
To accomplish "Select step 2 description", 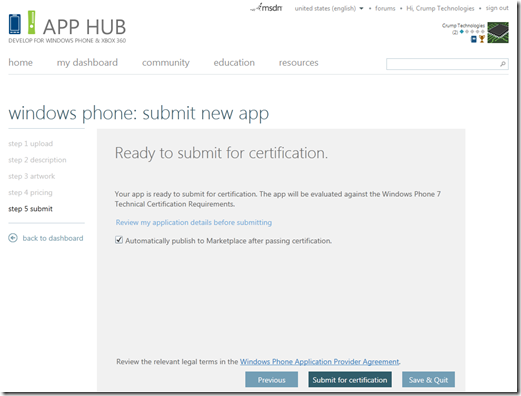I will coord(37,160).
